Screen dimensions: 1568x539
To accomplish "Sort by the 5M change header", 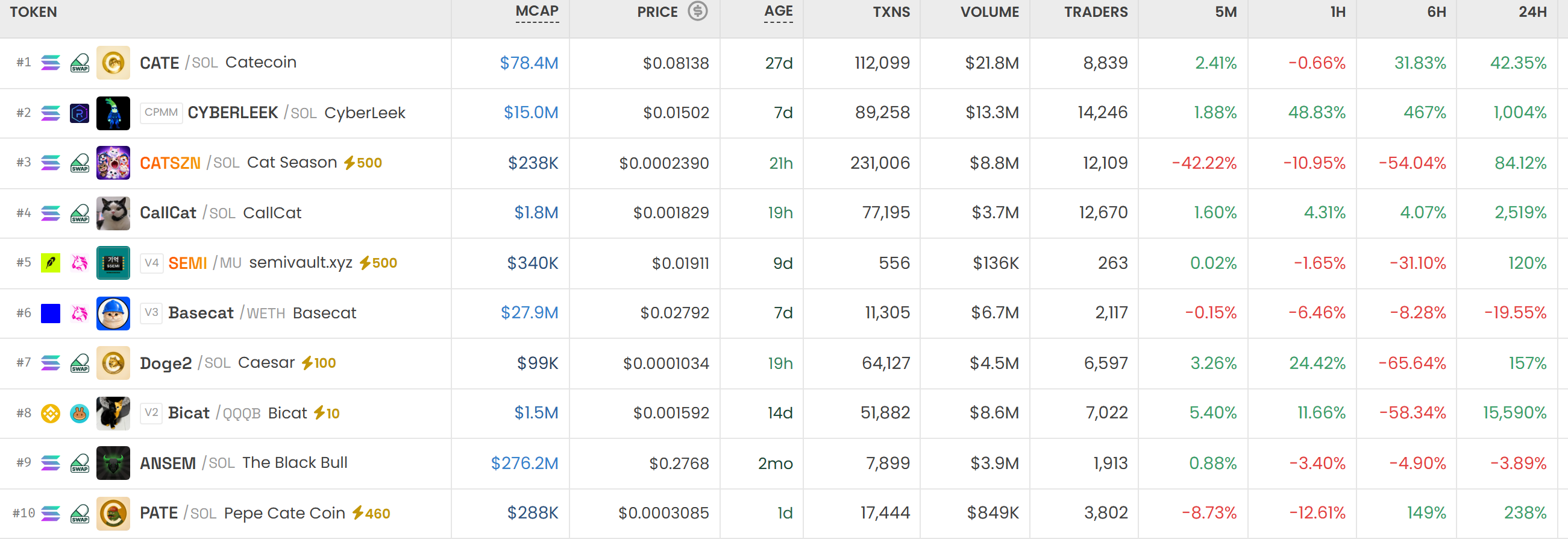I will tap(1226, 11).
